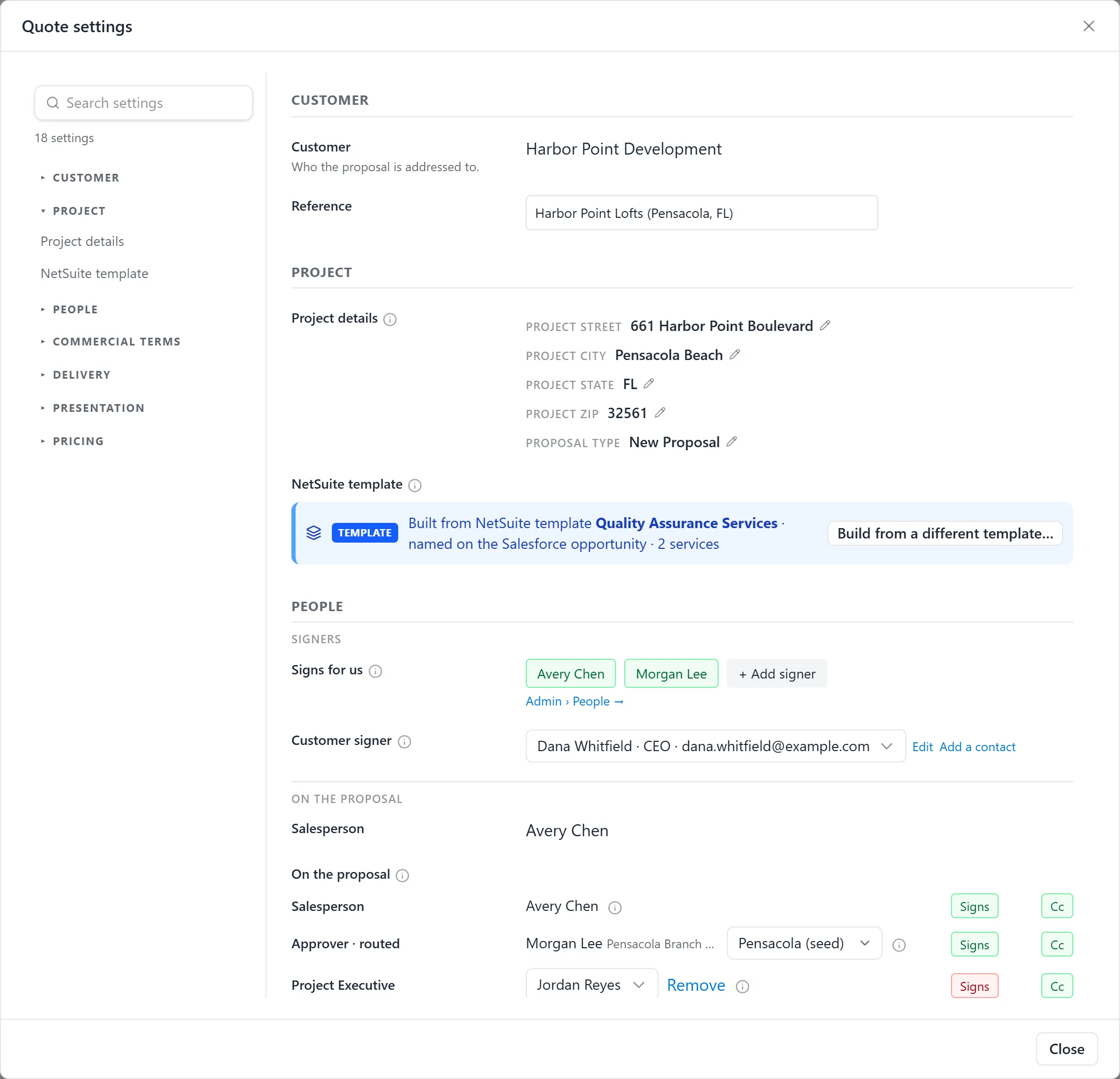1120x1079 pixels.
Task: Show info for Project details
Action: click(x=390, y=319)
